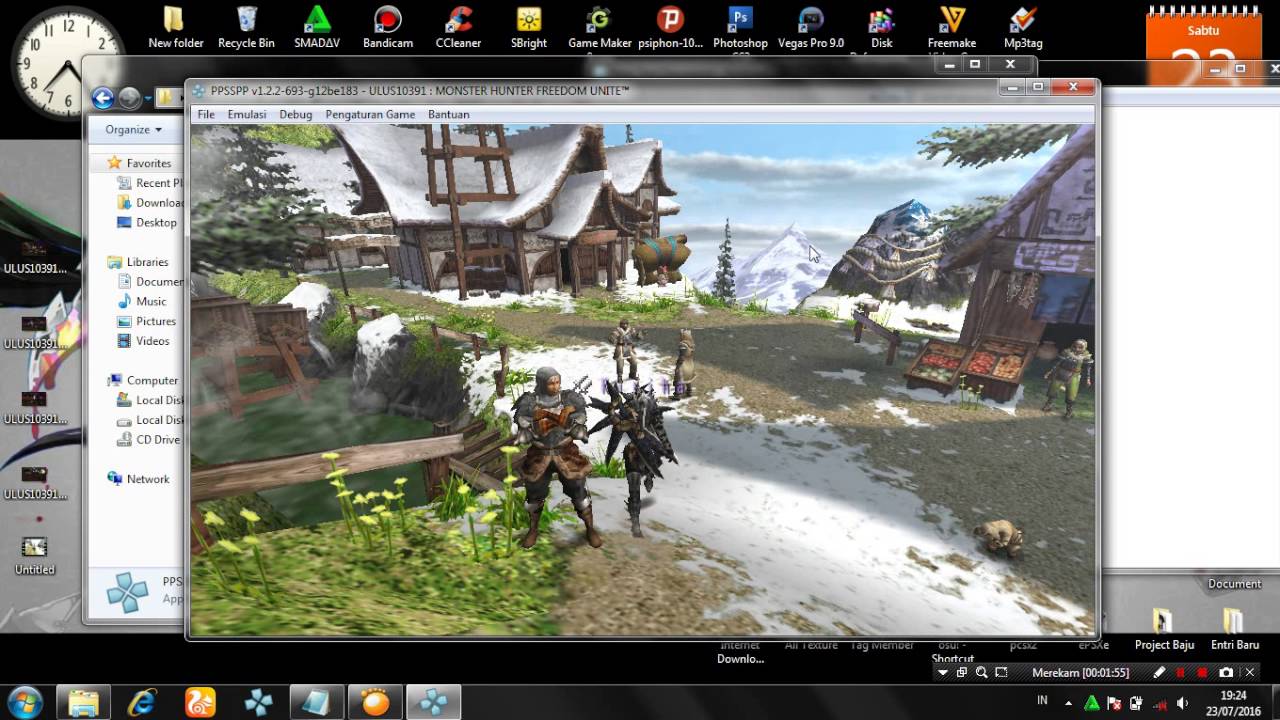Open the Organize dropdown in Explorer
1280x720 pixels.
coord(133,129)
